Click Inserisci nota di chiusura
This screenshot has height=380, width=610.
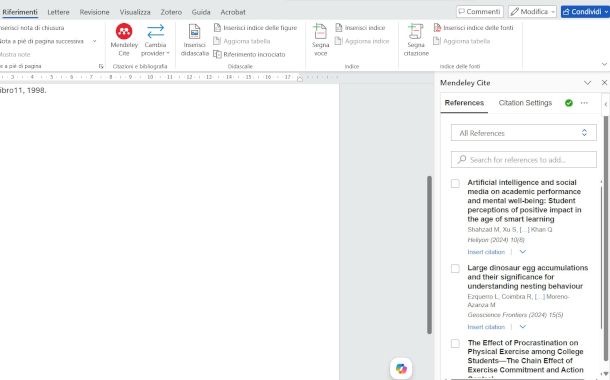[x=32, y=28]
